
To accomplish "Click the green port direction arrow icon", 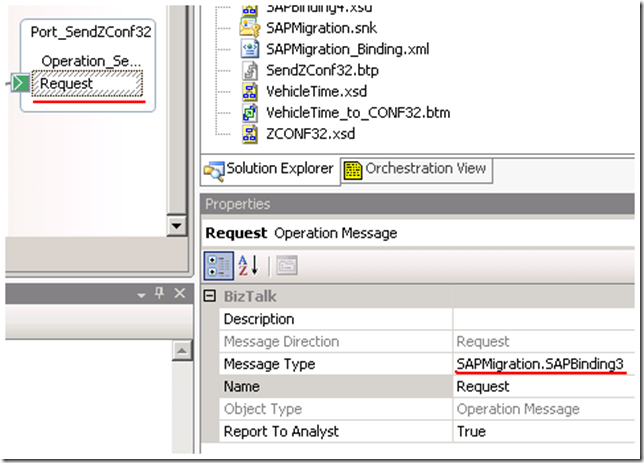I will click(20, 83).
